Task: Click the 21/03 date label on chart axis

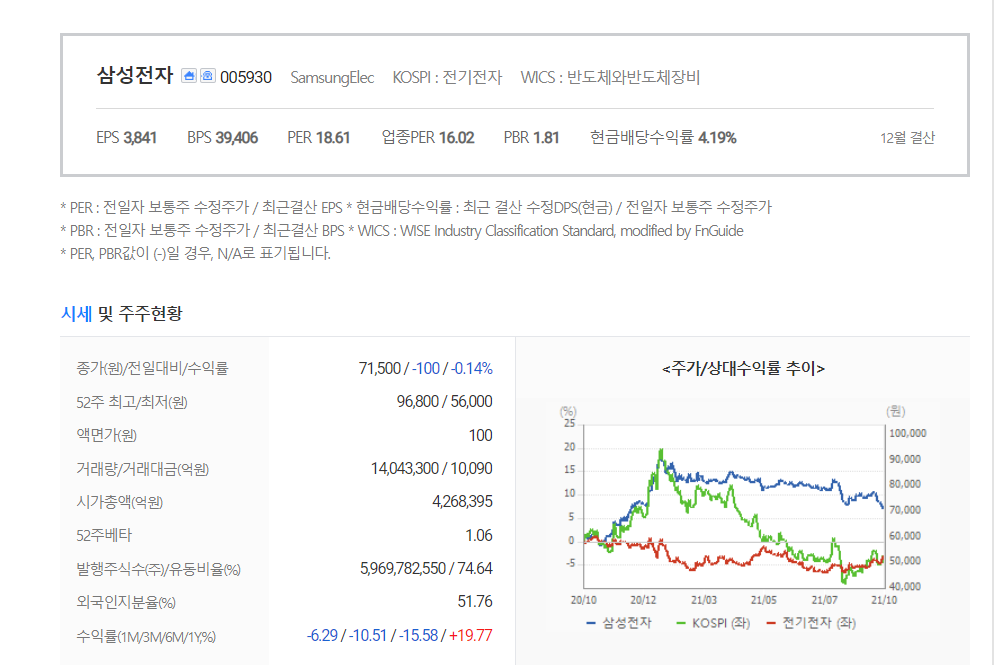Action: [704, 600]
